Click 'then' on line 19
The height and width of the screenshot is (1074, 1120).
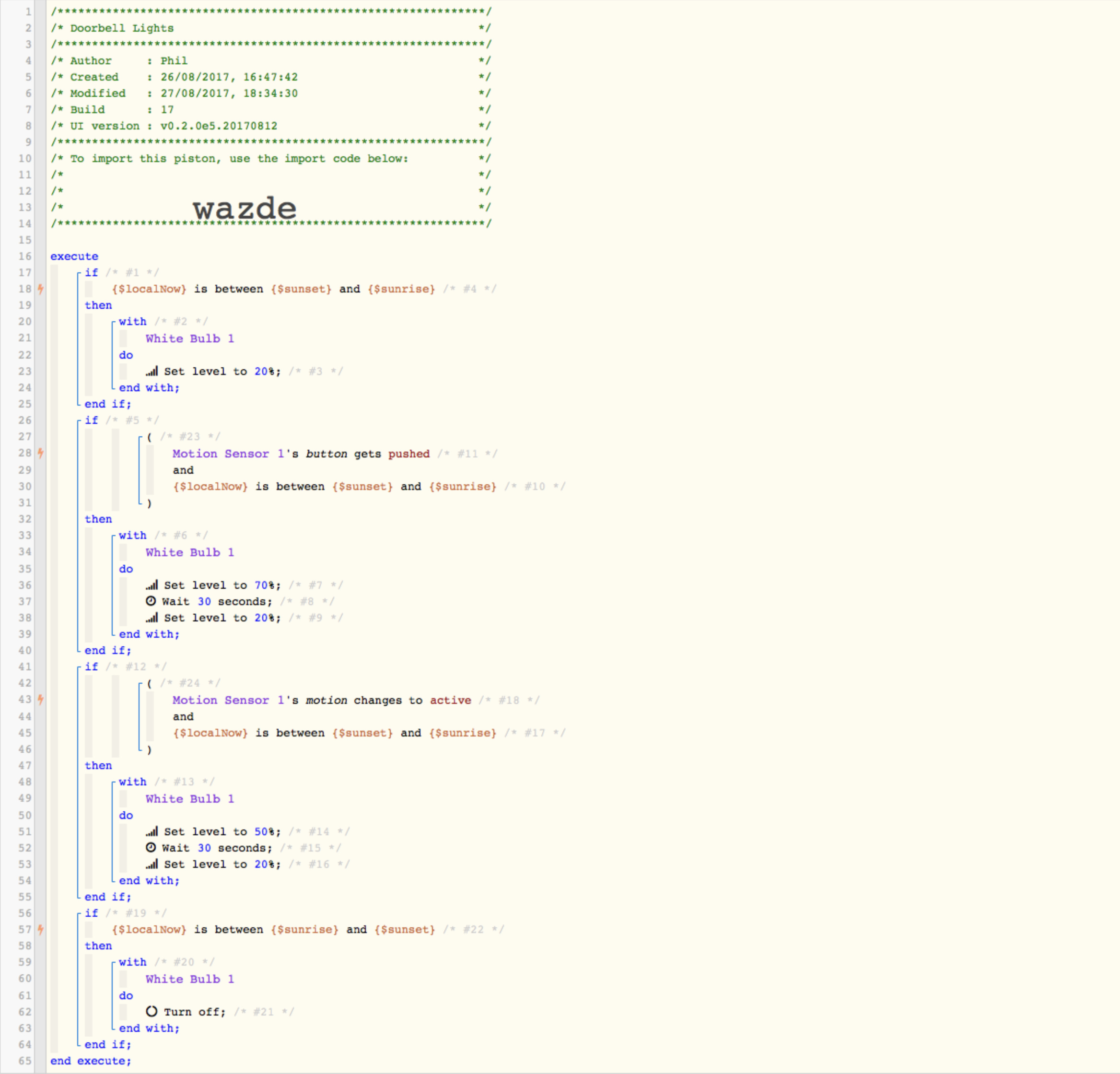tap(98, 305)
